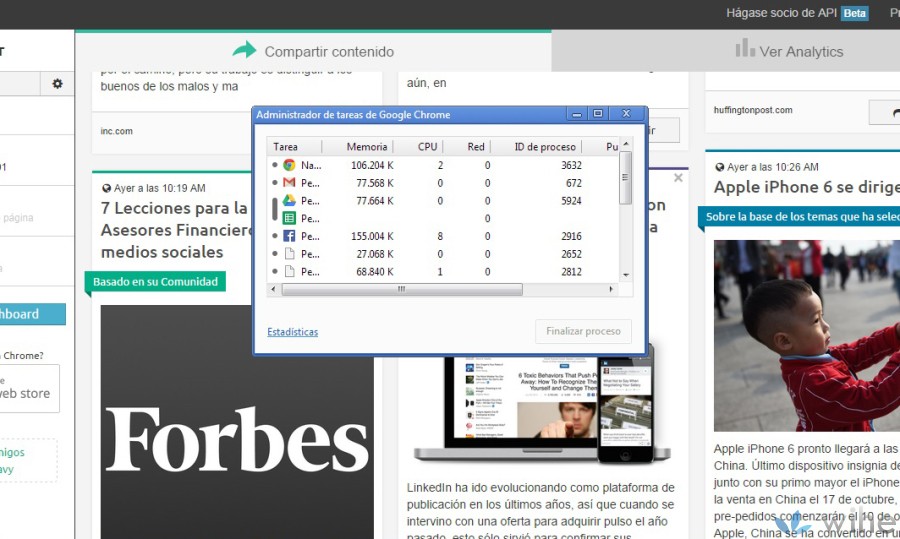Click globe icon next to Ayer a las 10:26 AM
The width and height of the screenshot is (900, 539).
click(720, 167)
